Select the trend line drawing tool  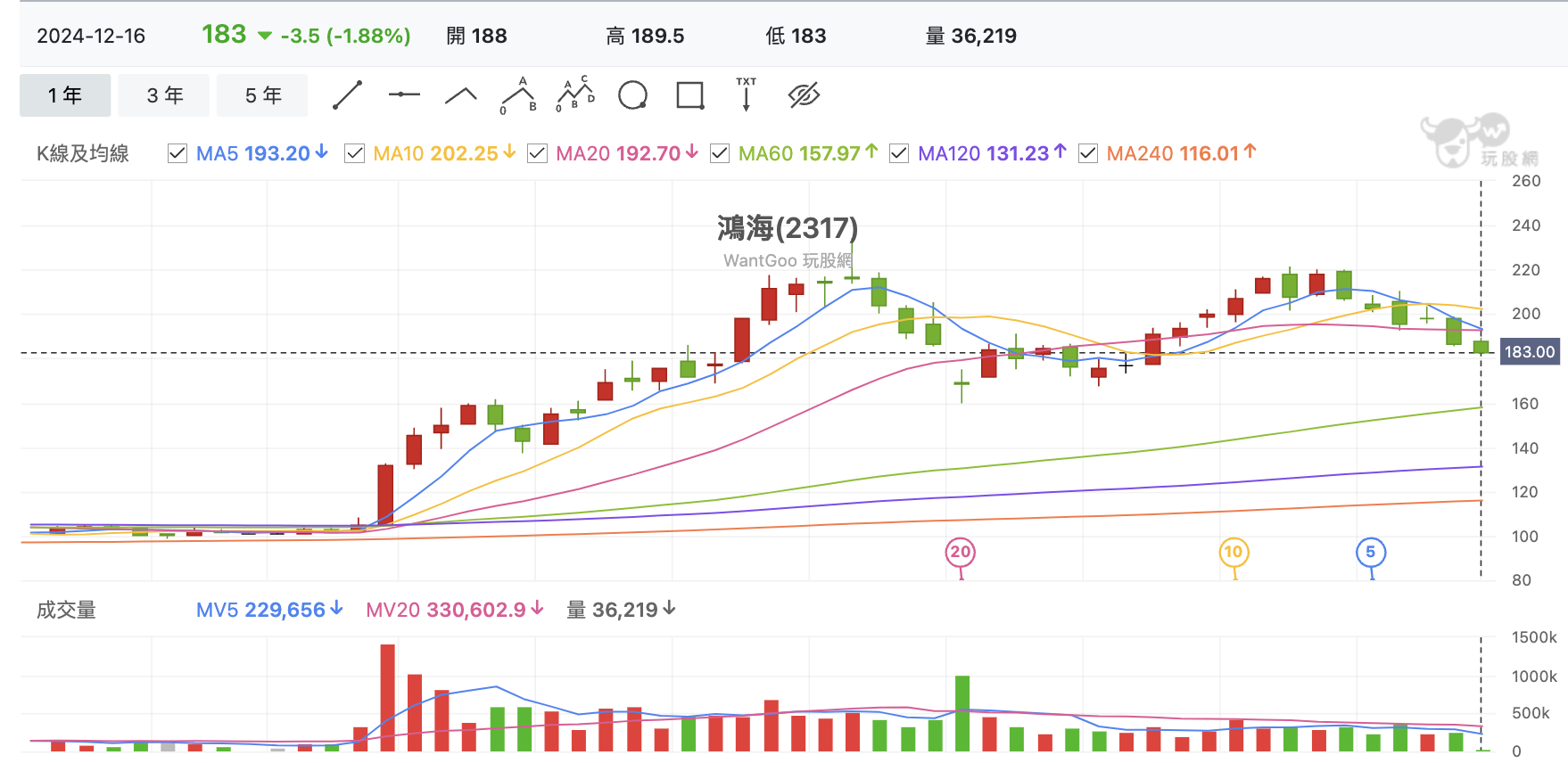coord(347,95)
